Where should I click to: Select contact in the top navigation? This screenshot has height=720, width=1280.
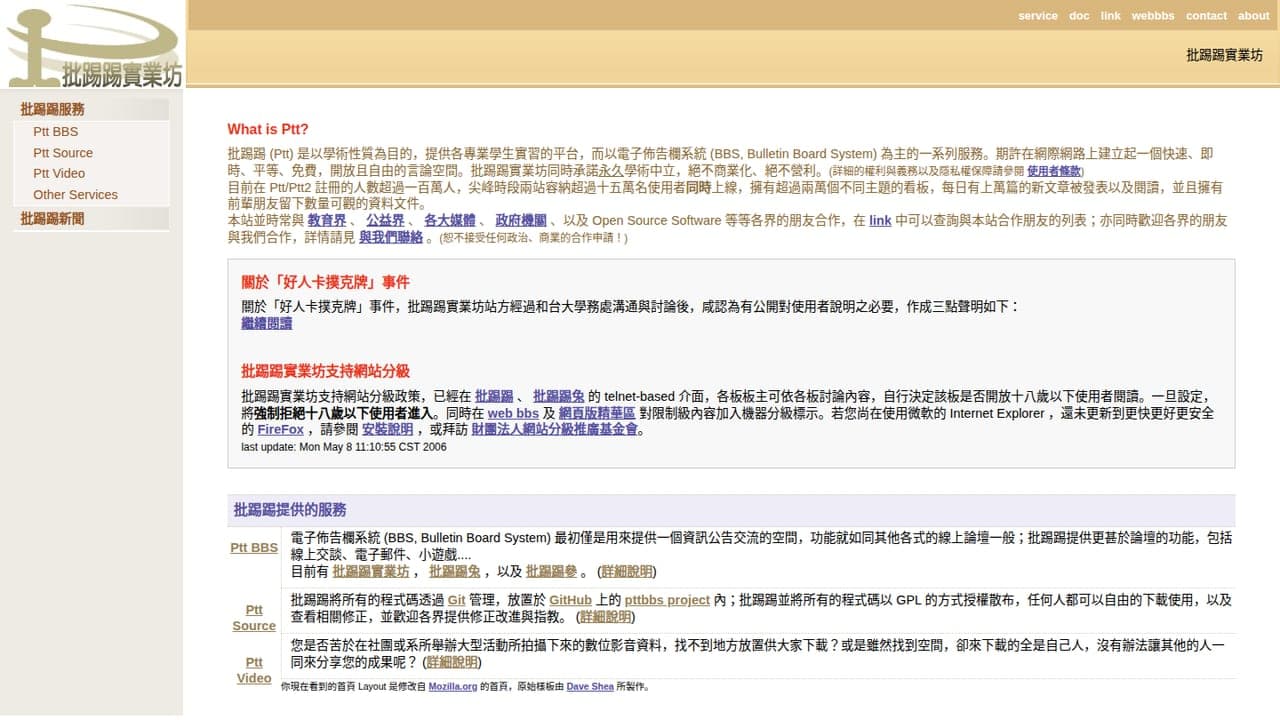coord(1206,15)
